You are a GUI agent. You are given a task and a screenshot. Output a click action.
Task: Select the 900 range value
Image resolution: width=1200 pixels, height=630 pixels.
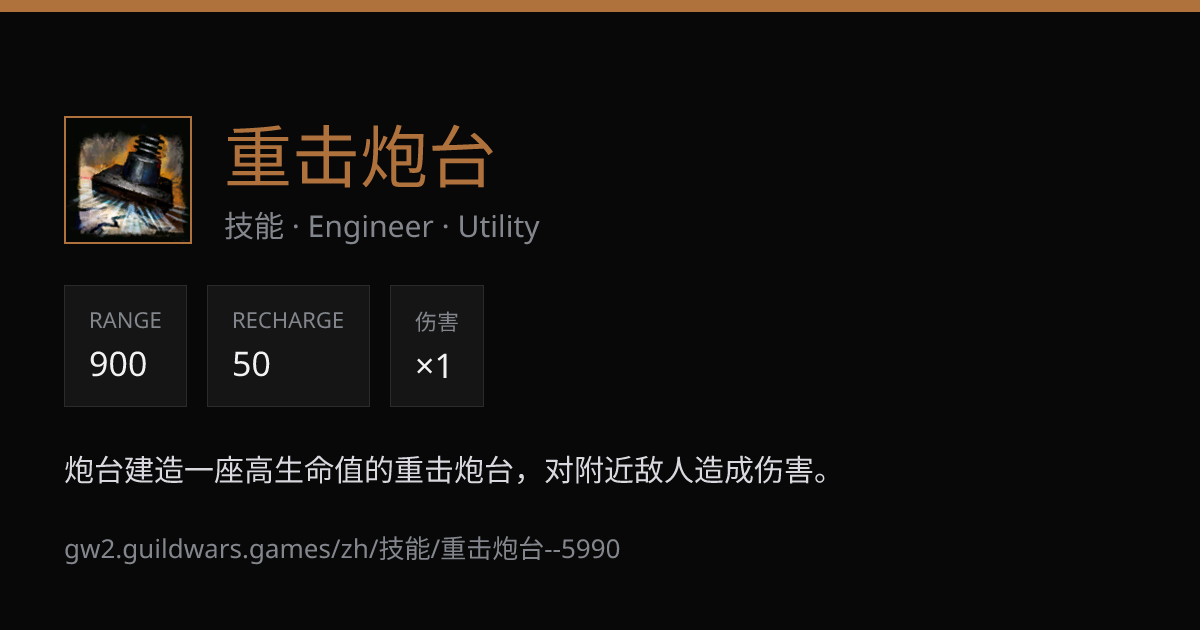pyautogui.click(x=118, y=365)
